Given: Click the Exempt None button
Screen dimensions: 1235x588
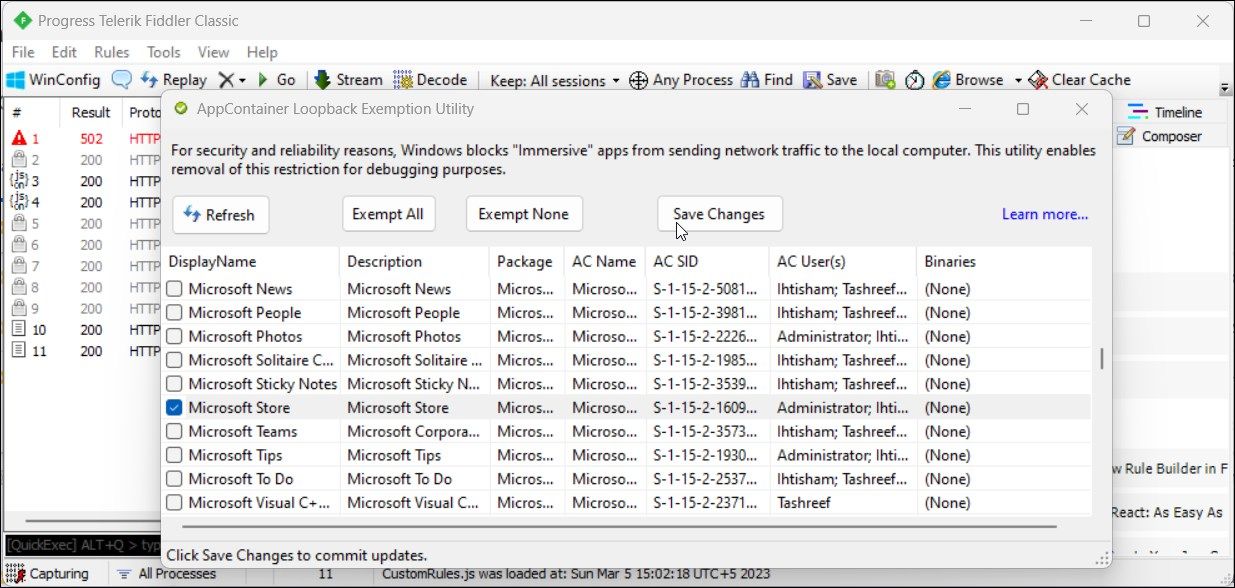Looking at the screenshot, I should click(524, 214).
